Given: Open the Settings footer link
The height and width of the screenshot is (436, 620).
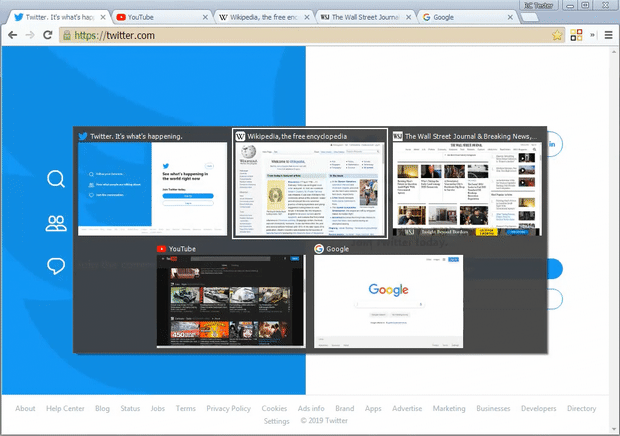Looking at the screenshot, I should click(276, 421).
